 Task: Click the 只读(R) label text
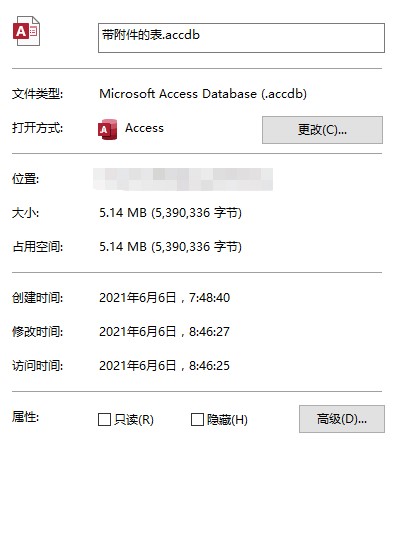[x=134, y=420]
